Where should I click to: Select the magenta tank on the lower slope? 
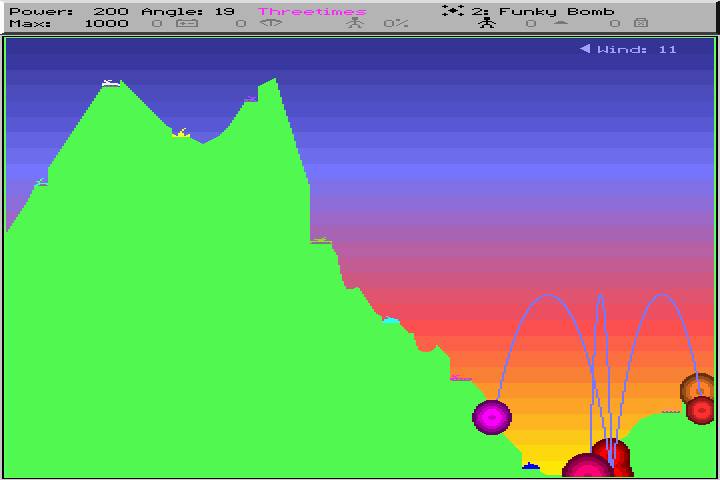click(461, 378)
